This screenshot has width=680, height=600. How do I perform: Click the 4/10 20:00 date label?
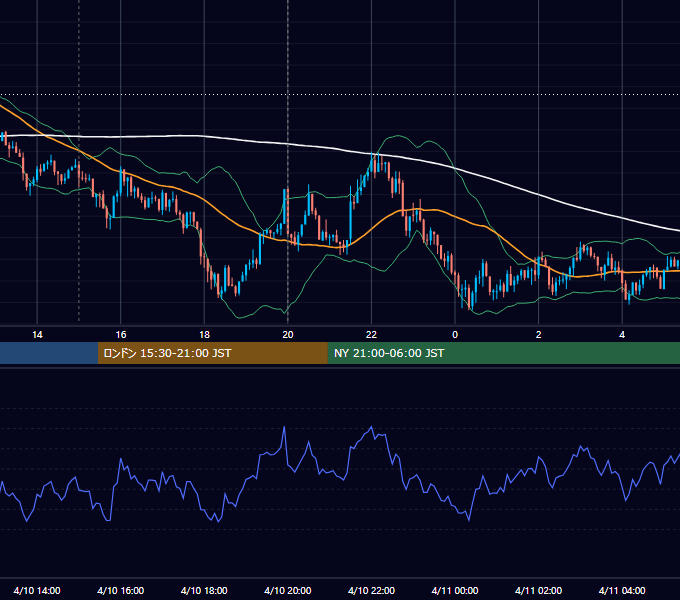point(288,590)
